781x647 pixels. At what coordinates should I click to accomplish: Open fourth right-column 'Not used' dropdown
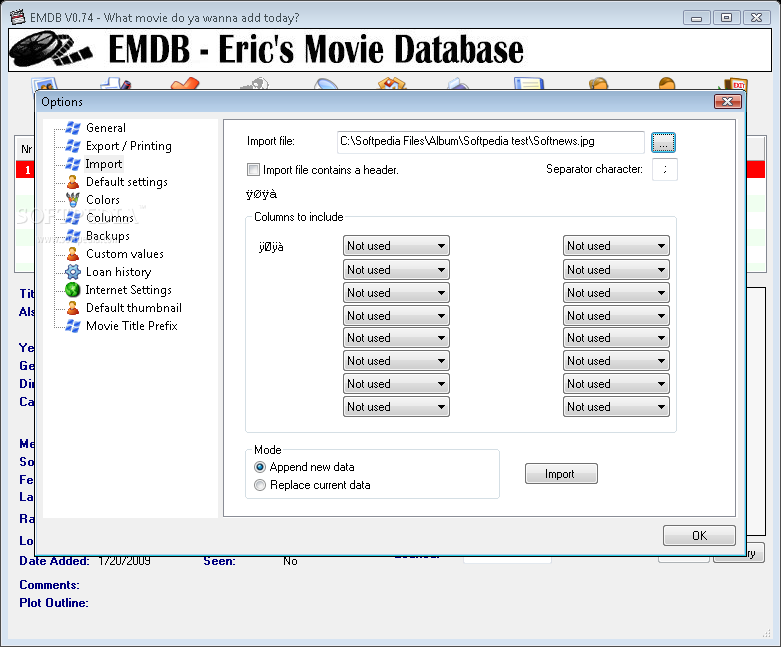coord(616,316)
